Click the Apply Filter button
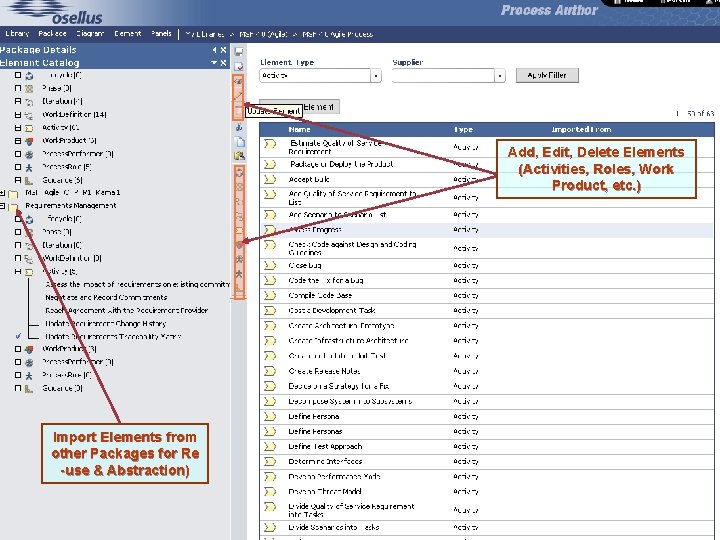 547,75
